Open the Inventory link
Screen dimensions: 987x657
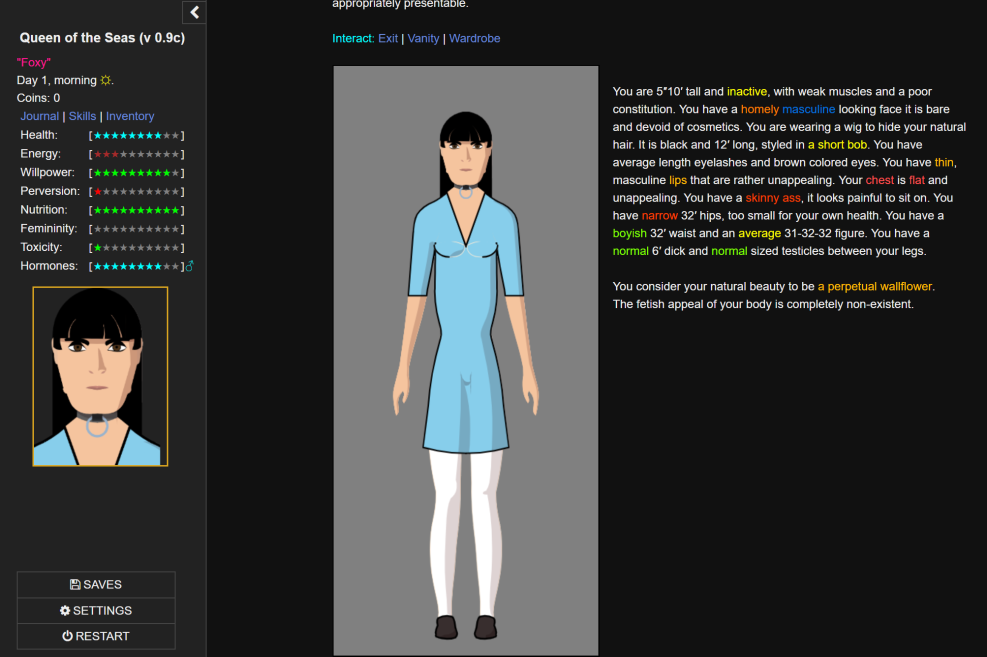[130, 116]
